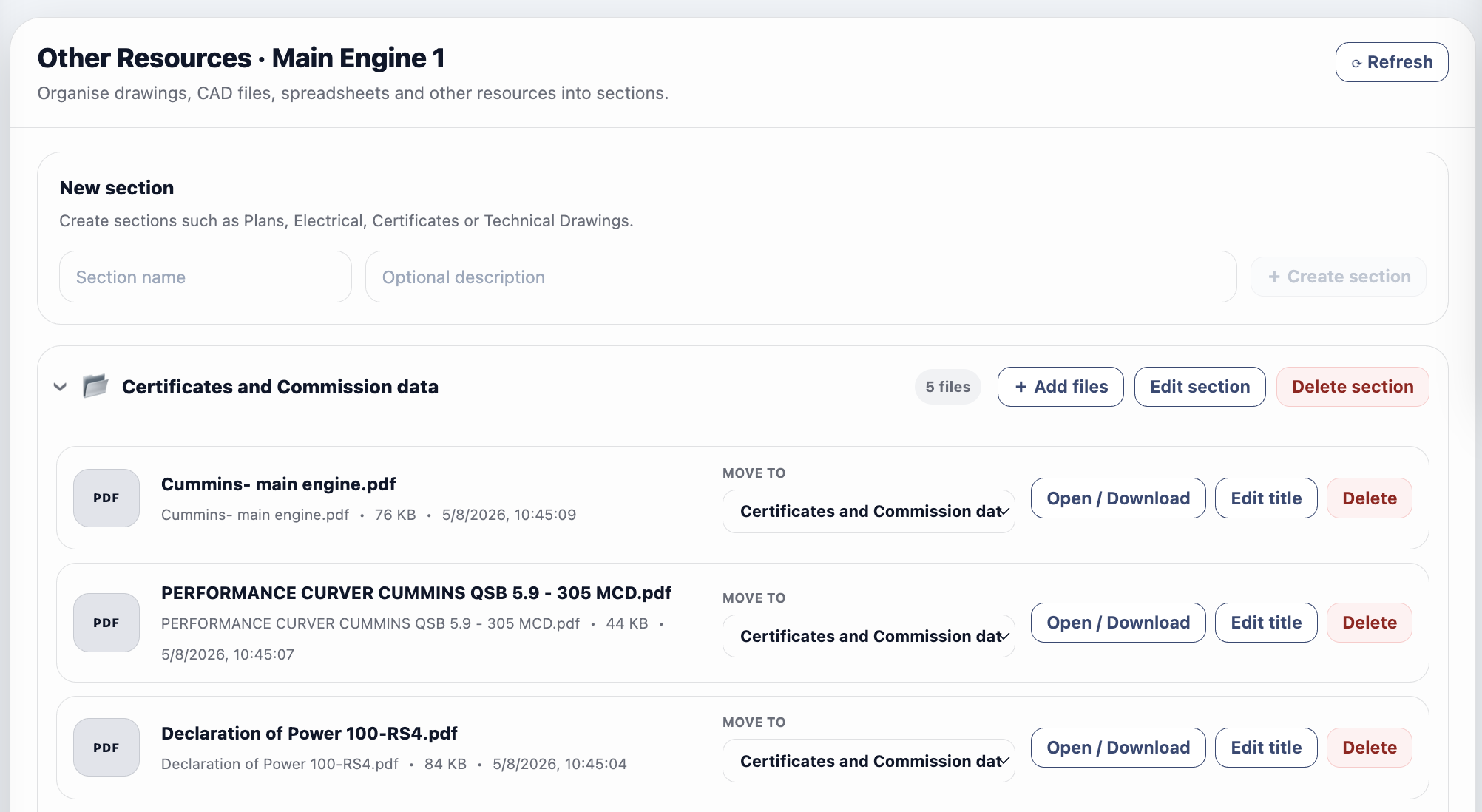Click the folder icon beside Certificates section
This screenshot has width=1482, height=812.
tap(95, 386)
